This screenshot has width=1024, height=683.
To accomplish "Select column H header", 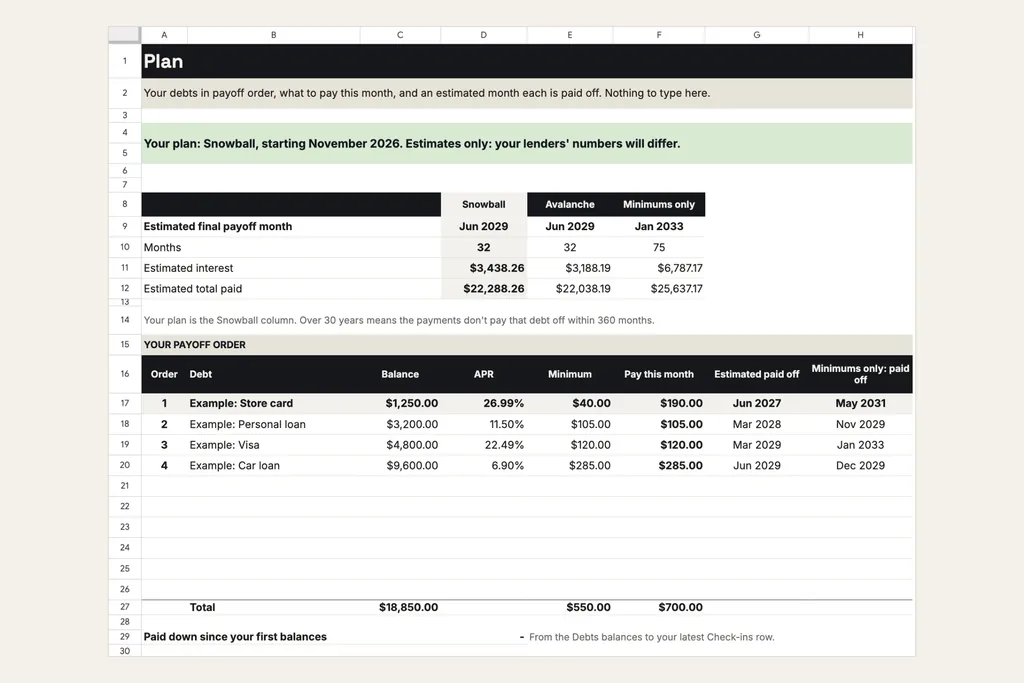I will tap(861, 35).
